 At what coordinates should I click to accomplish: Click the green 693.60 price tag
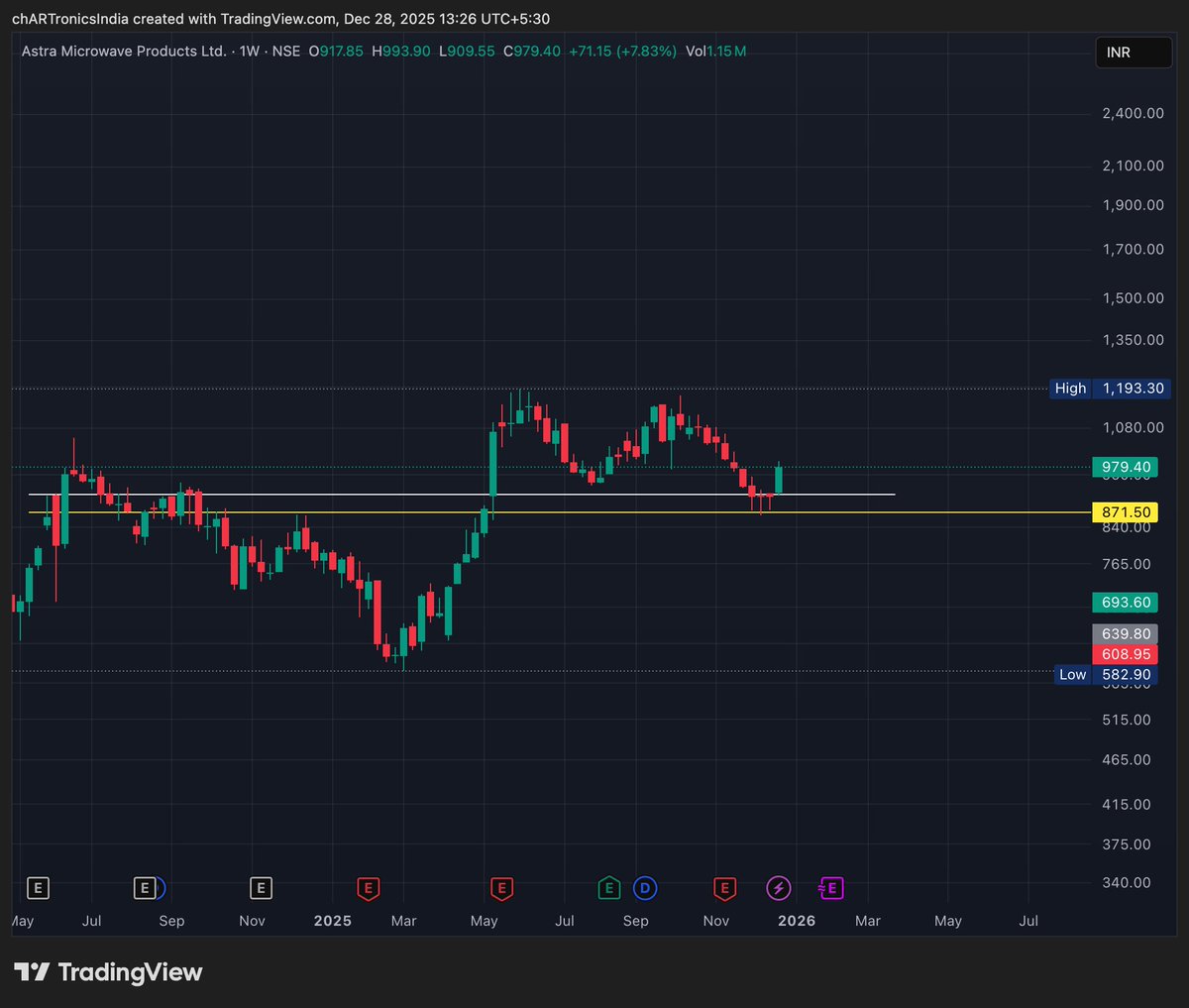1125,603
